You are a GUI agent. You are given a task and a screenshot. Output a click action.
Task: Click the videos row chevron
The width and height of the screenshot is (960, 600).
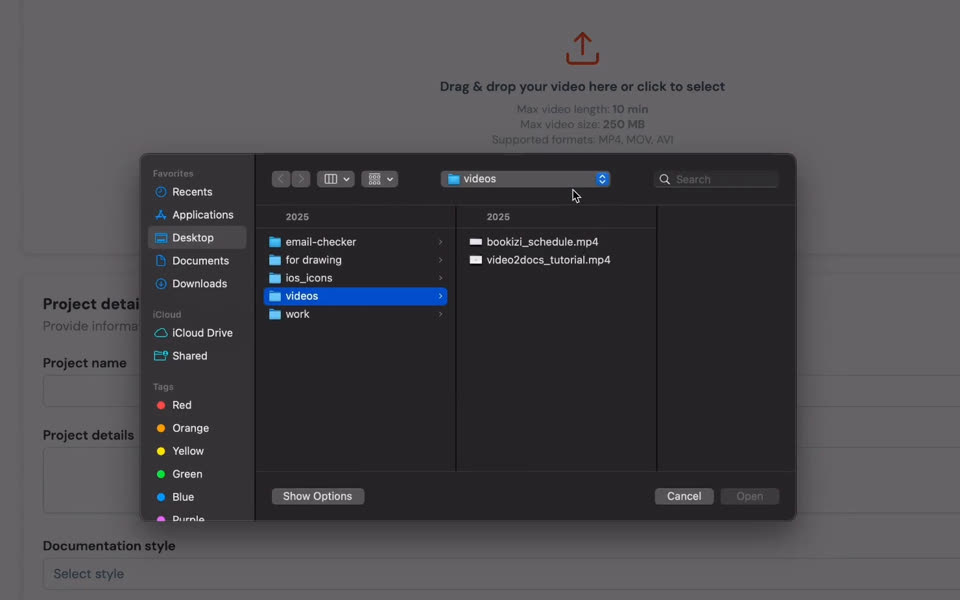(440, 296)
